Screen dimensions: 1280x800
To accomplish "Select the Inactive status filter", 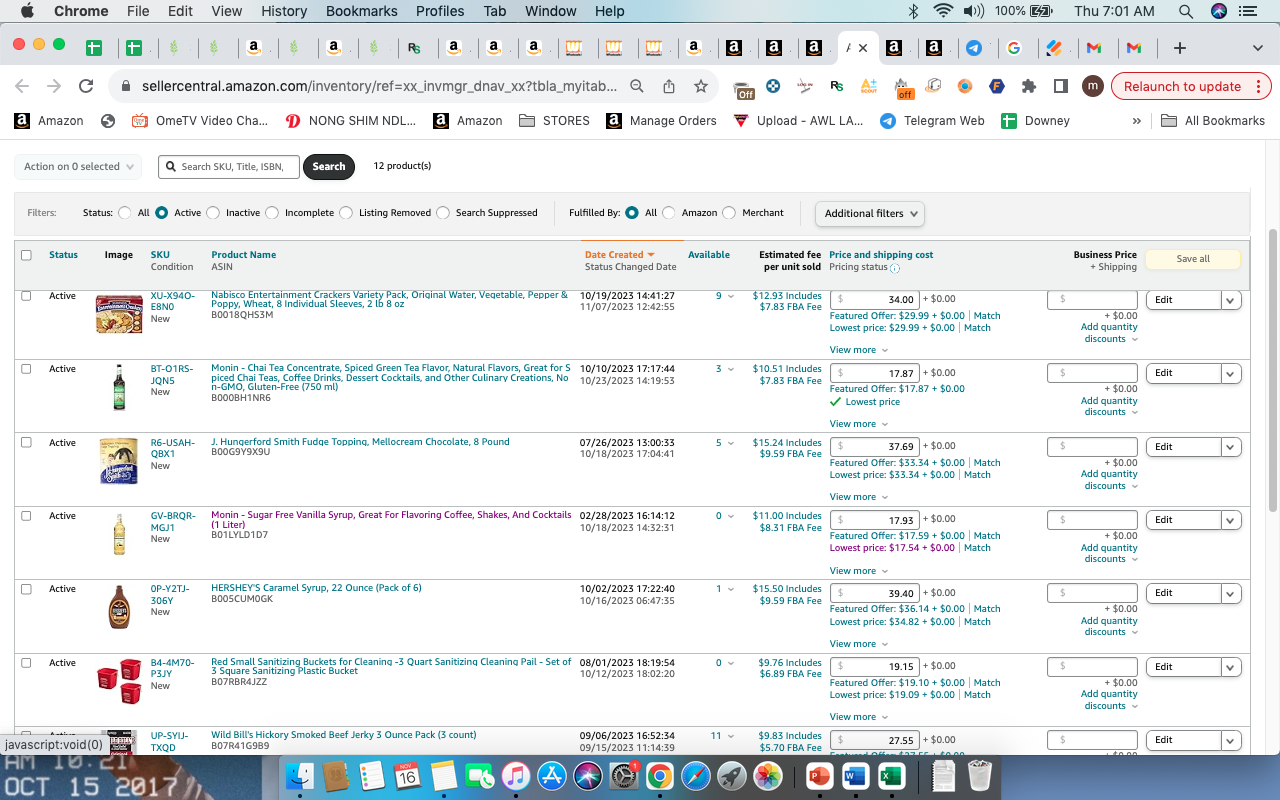I will click(x=213, y=213).
